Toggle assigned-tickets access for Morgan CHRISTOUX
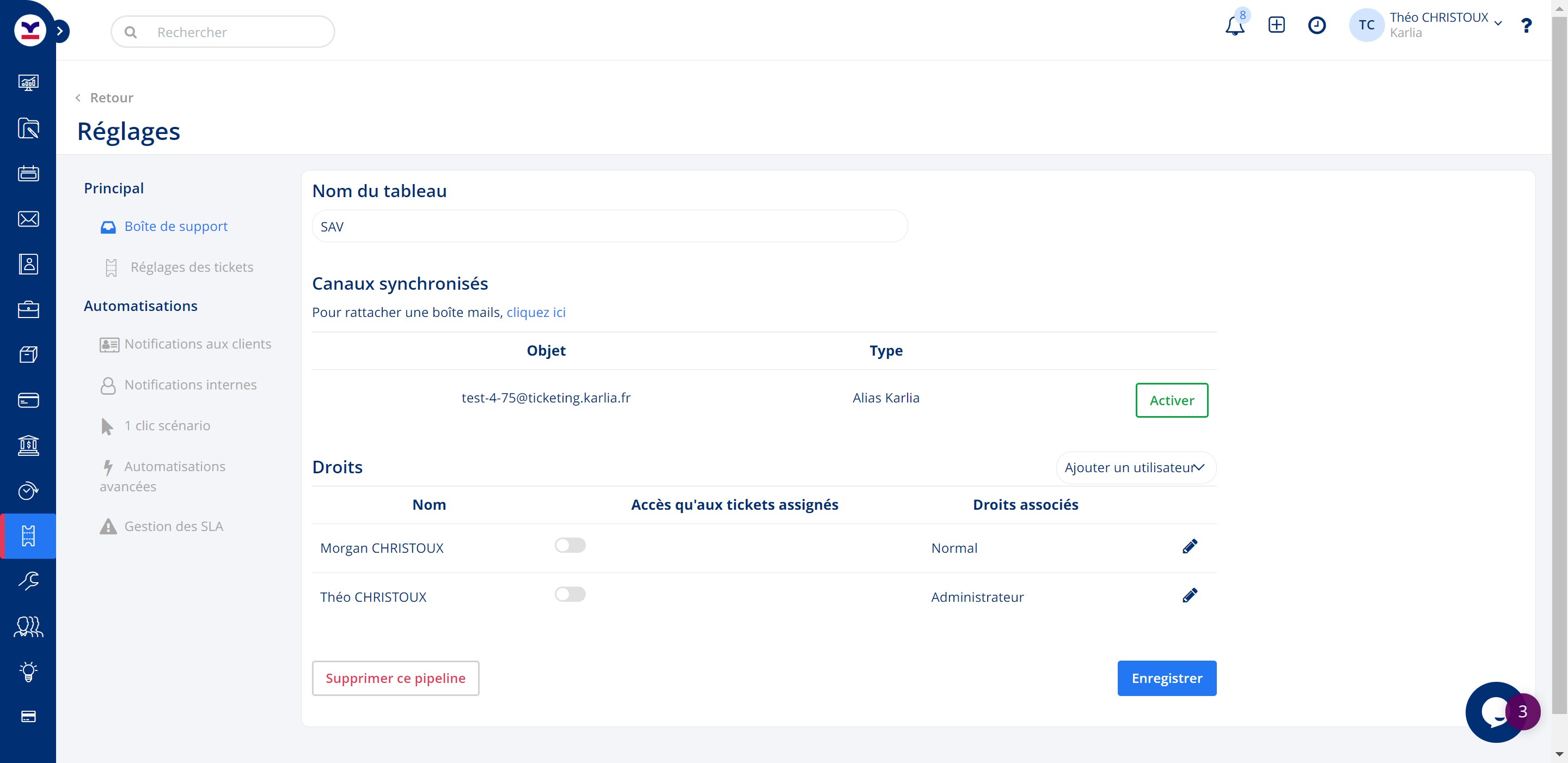The width and height of the screenshot is (1568, 763). coord(569,545)
